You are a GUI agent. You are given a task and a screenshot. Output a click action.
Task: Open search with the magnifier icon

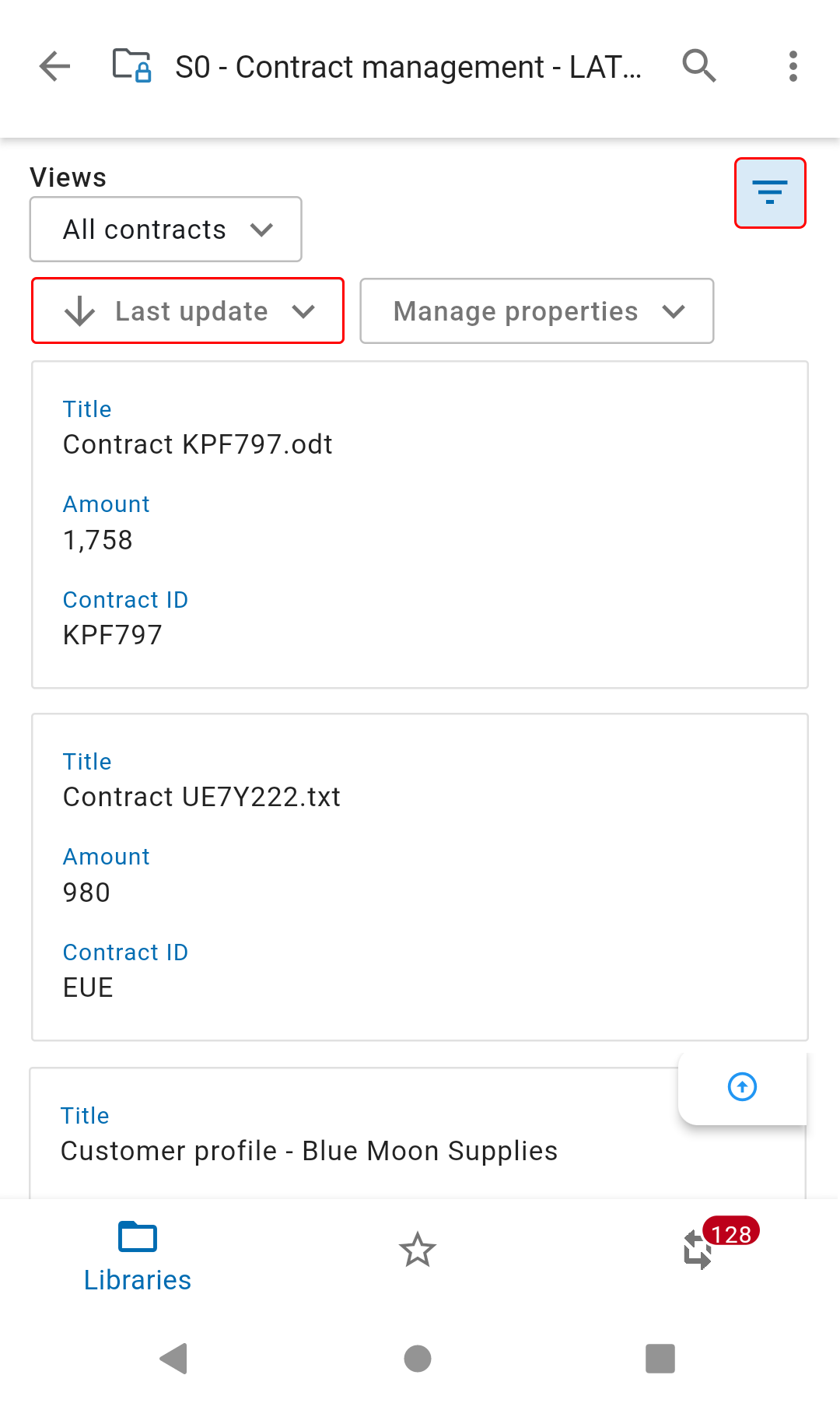click(698, 66)
